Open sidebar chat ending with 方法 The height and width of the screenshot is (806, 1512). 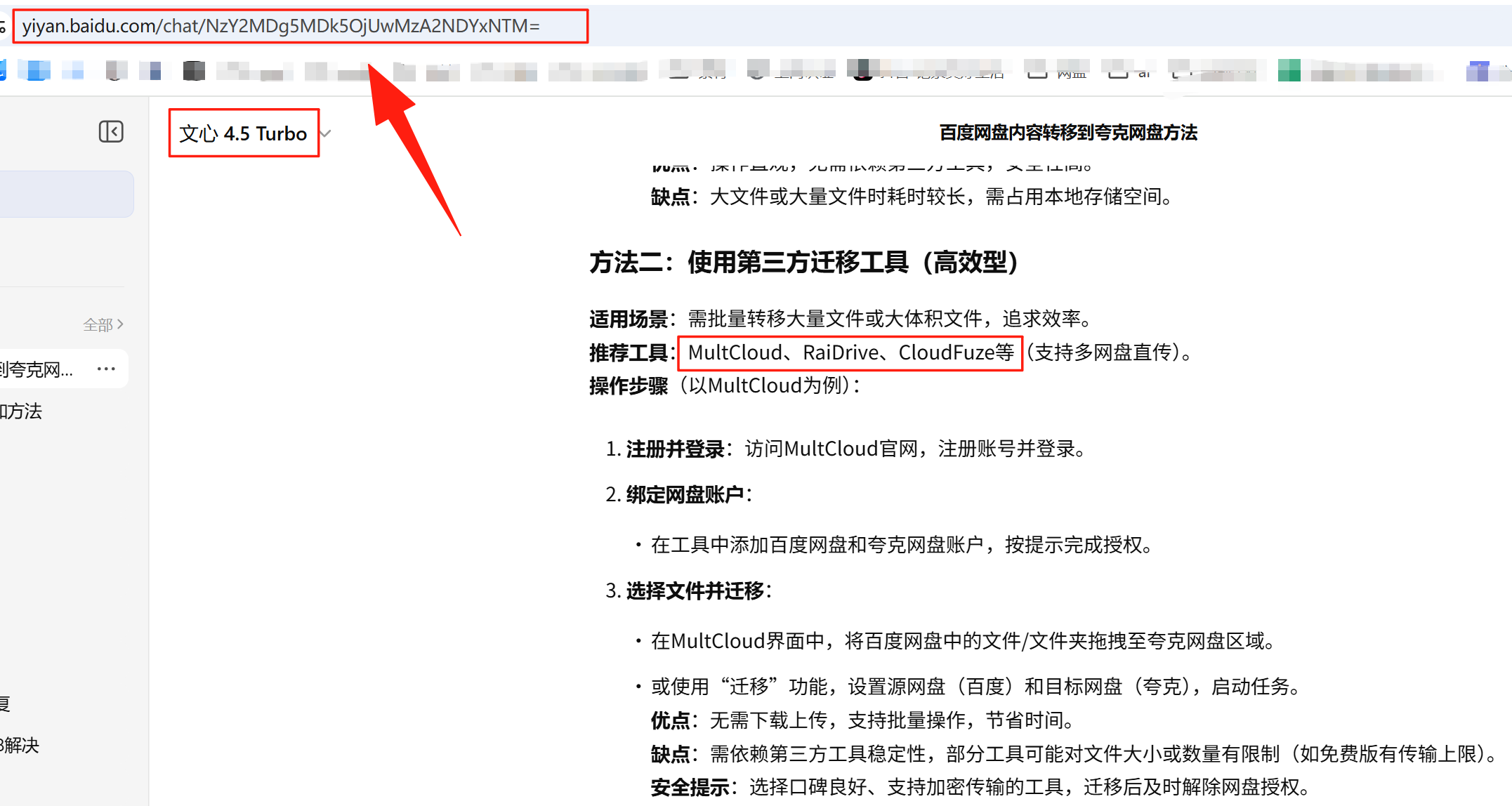21,411
